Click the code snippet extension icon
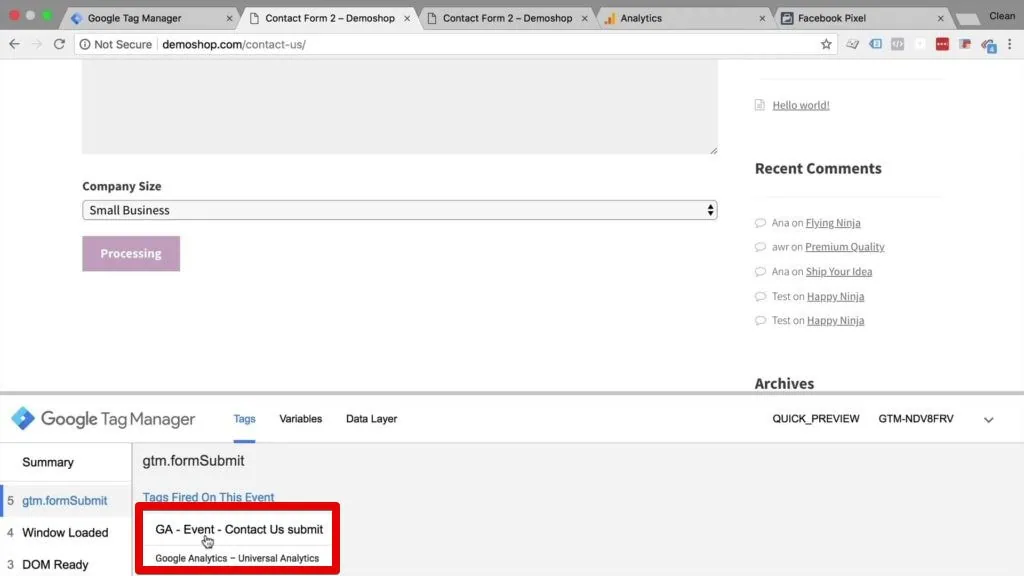 [x=897, y=44]
